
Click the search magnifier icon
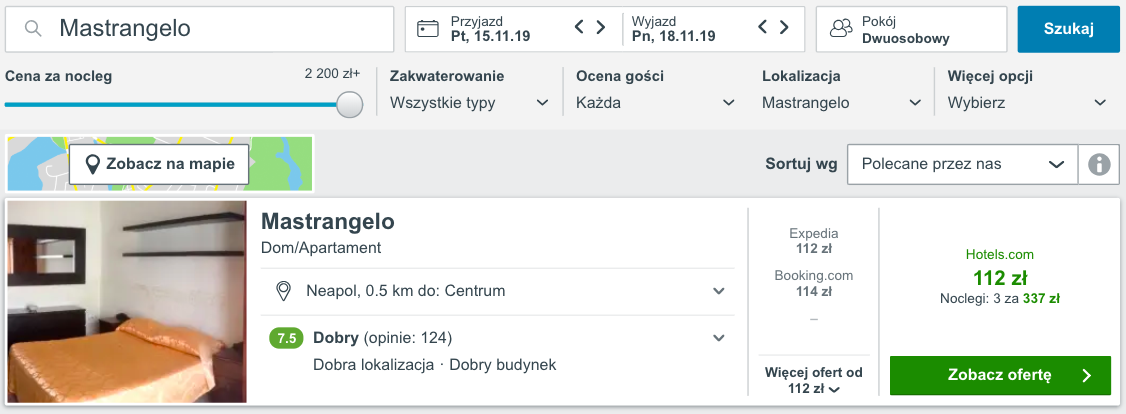[33, 29]
